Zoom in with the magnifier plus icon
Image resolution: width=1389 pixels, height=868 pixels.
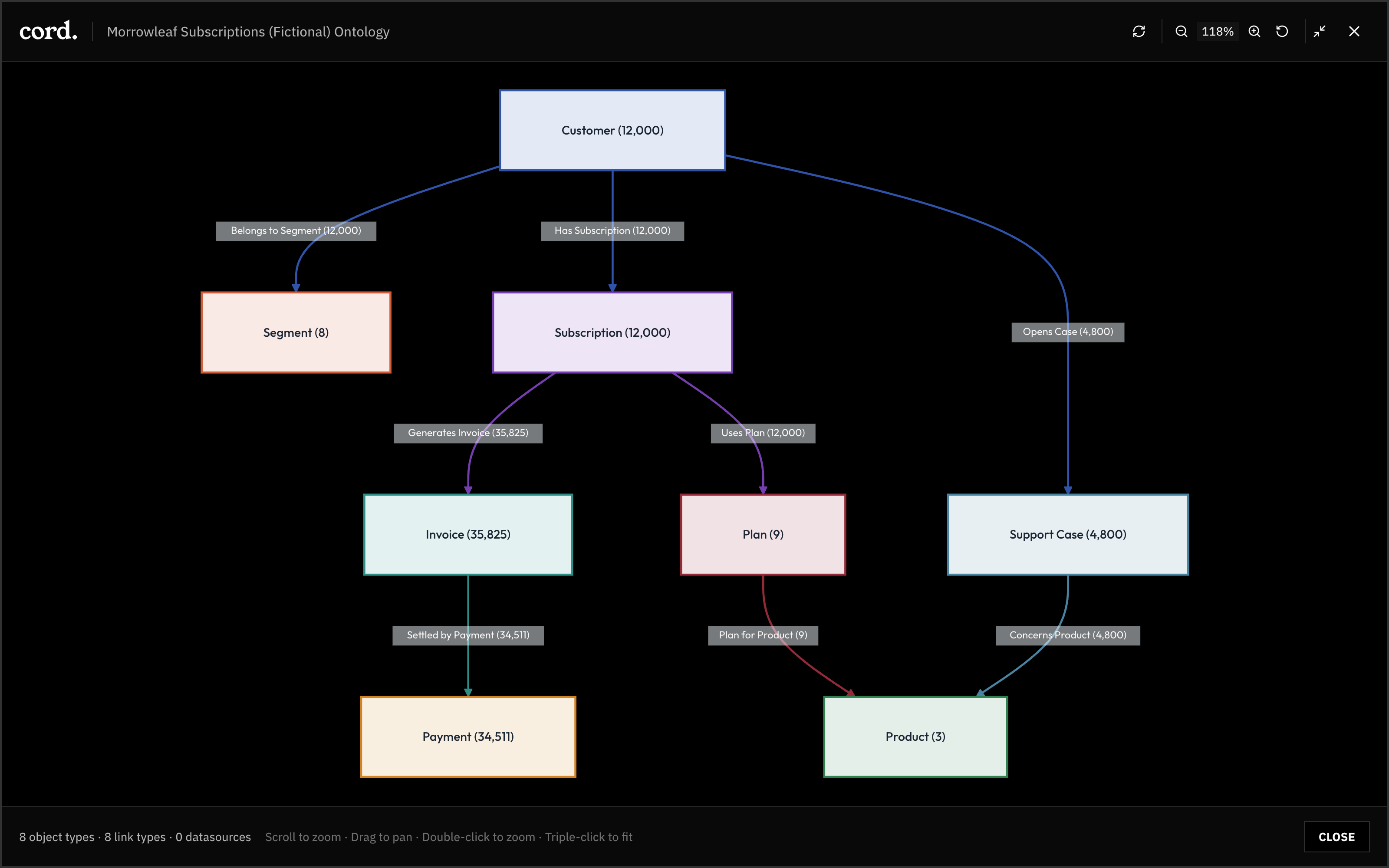coord(1255,32)
